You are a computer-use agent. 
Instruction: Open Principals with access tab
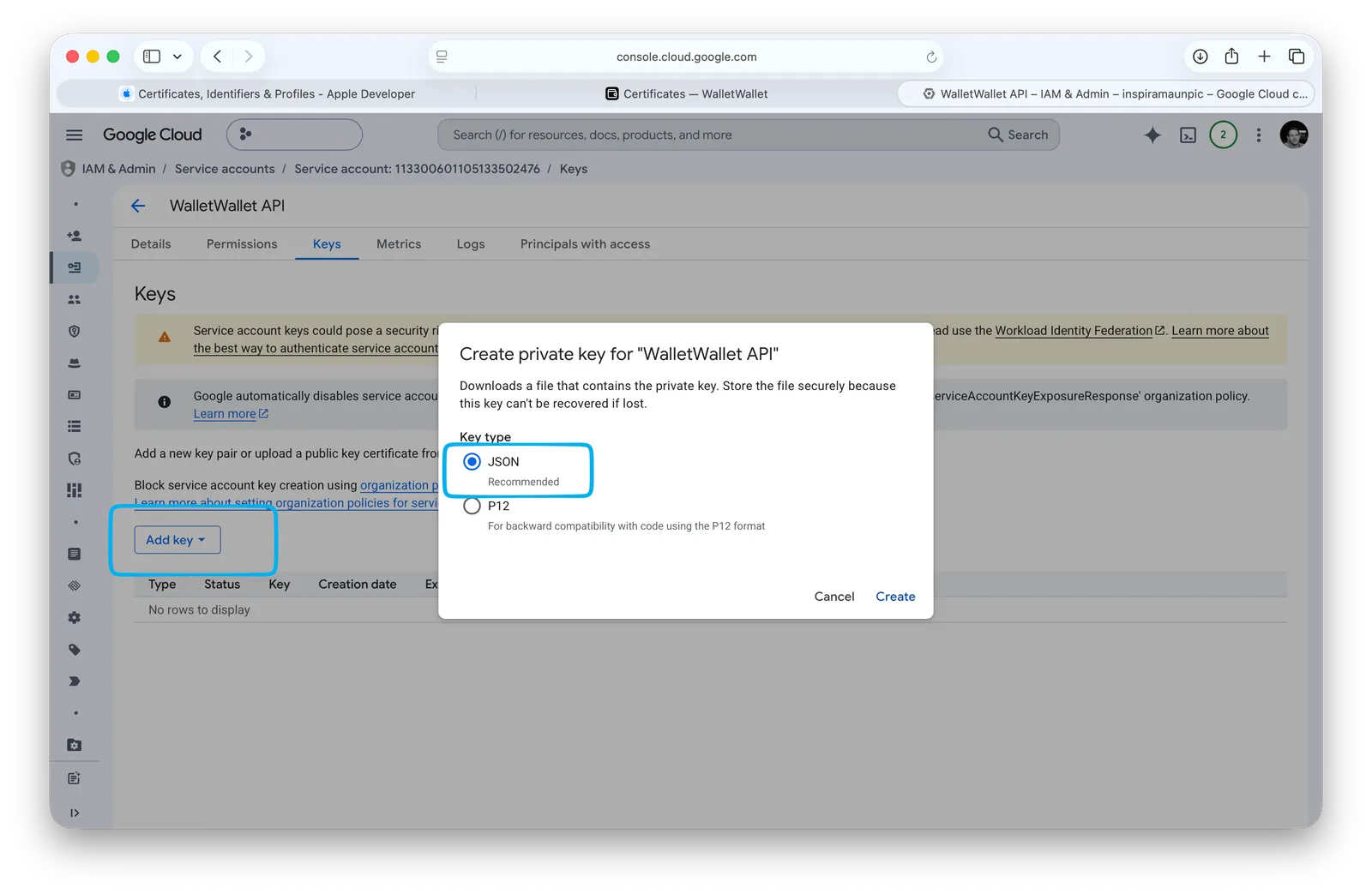click(585, 244)
